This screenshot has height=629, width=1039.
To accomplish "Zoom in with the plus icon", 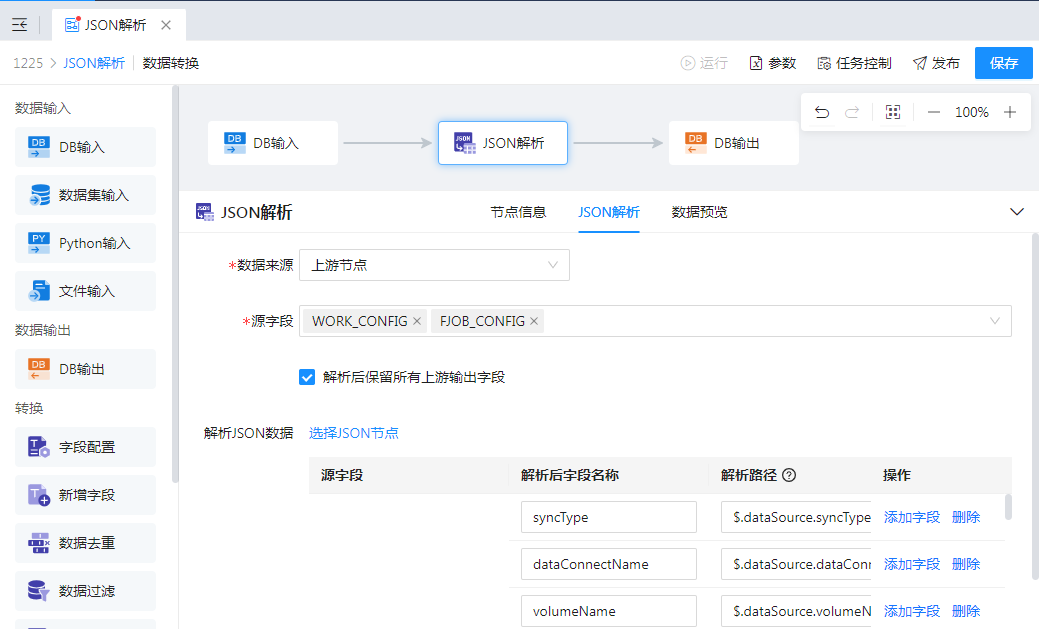I will 1010,112.
